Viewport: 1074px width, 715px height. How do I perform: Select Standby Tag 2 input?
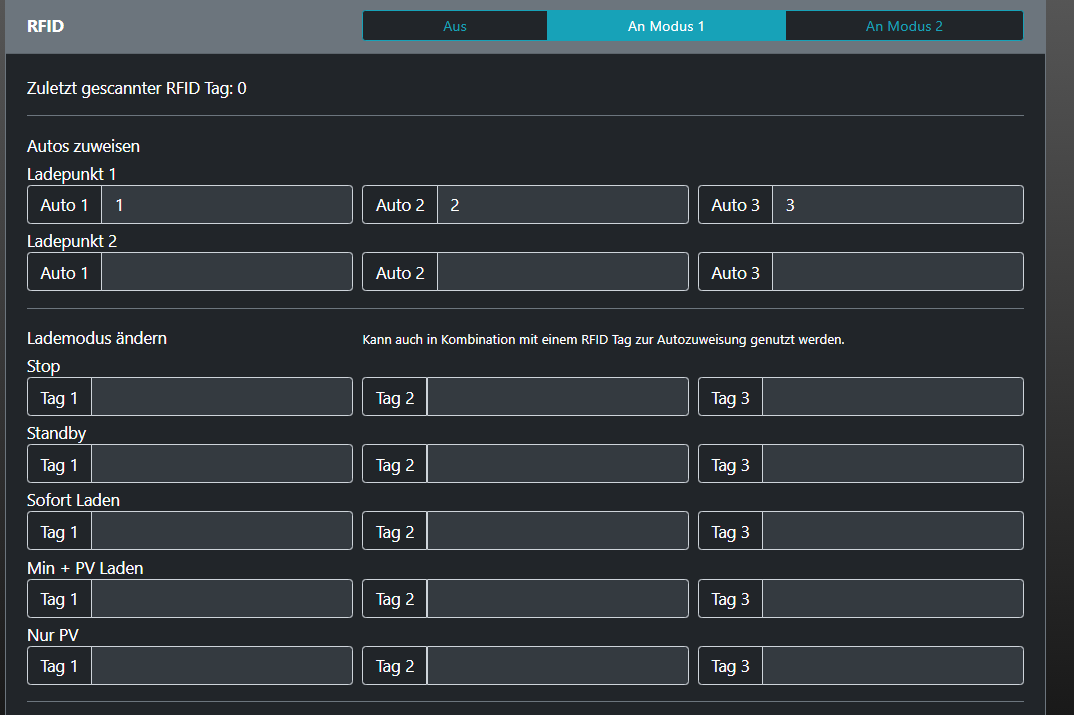pos(557,464)
